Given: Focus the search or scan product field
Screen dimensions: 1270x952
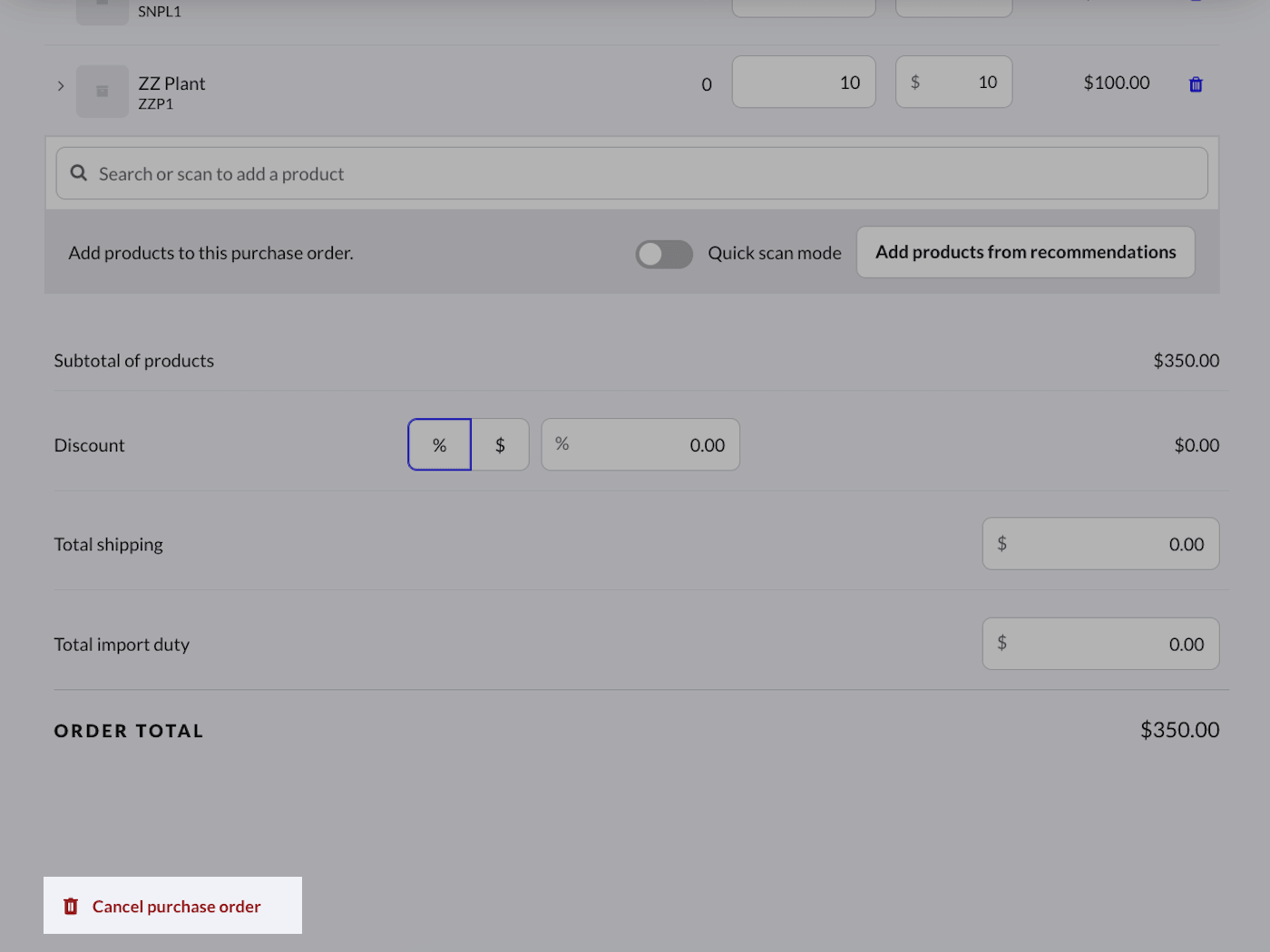Looking at the screenshot, I should click(632, 173).
